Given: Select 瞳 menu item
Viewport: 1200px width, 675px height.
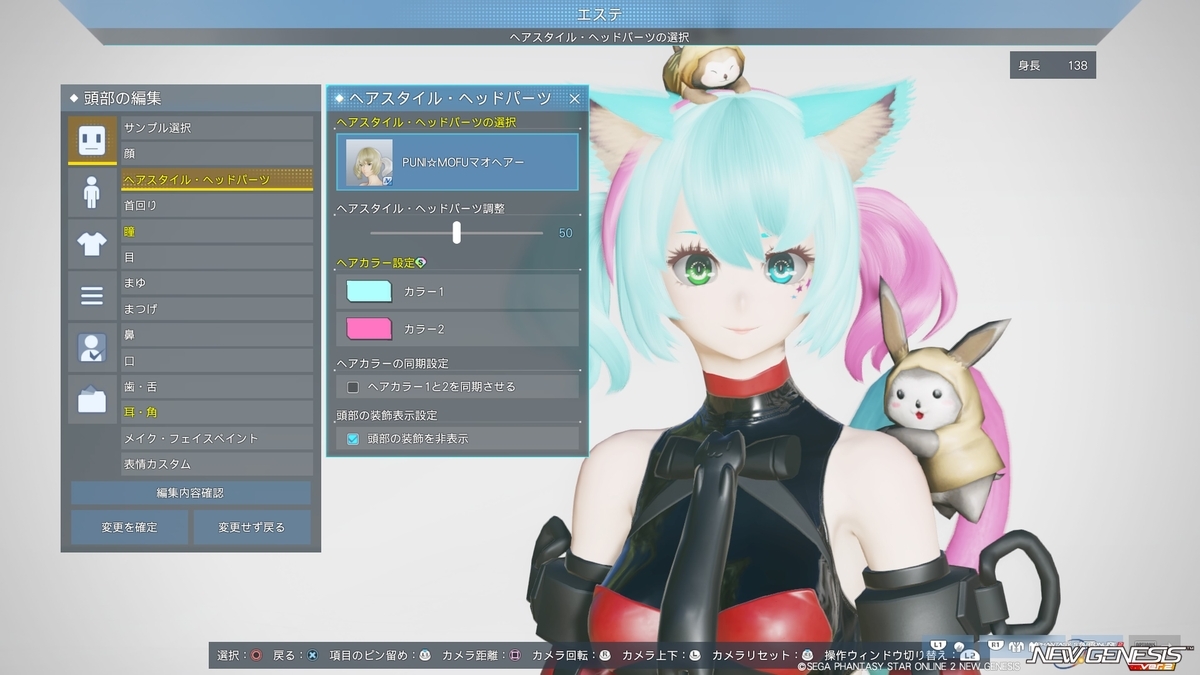Looking at the screenshot, I should pyautogui.click(x=217, y=231).
